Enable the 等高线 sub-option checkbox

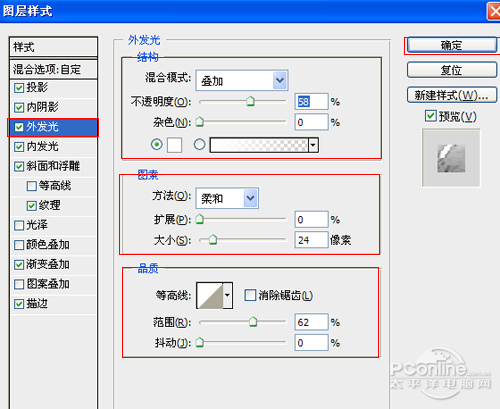tap(32, 186)
